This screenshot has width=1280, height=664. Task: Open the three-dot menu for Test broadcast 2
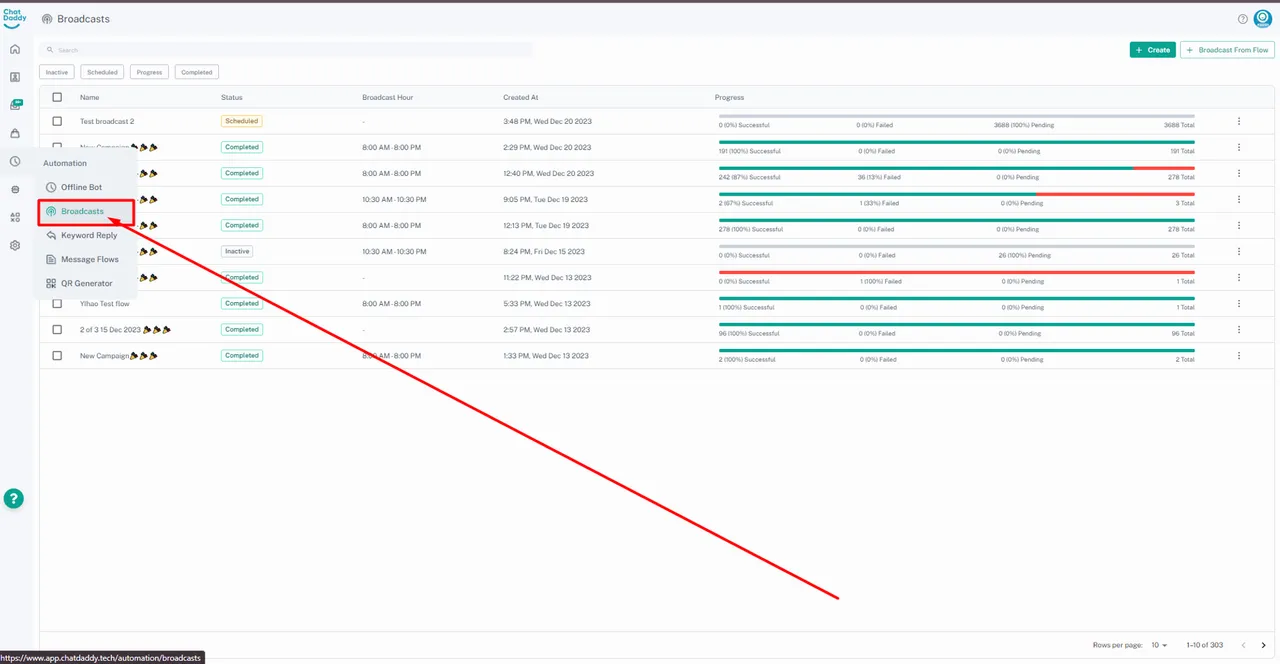1239,121
